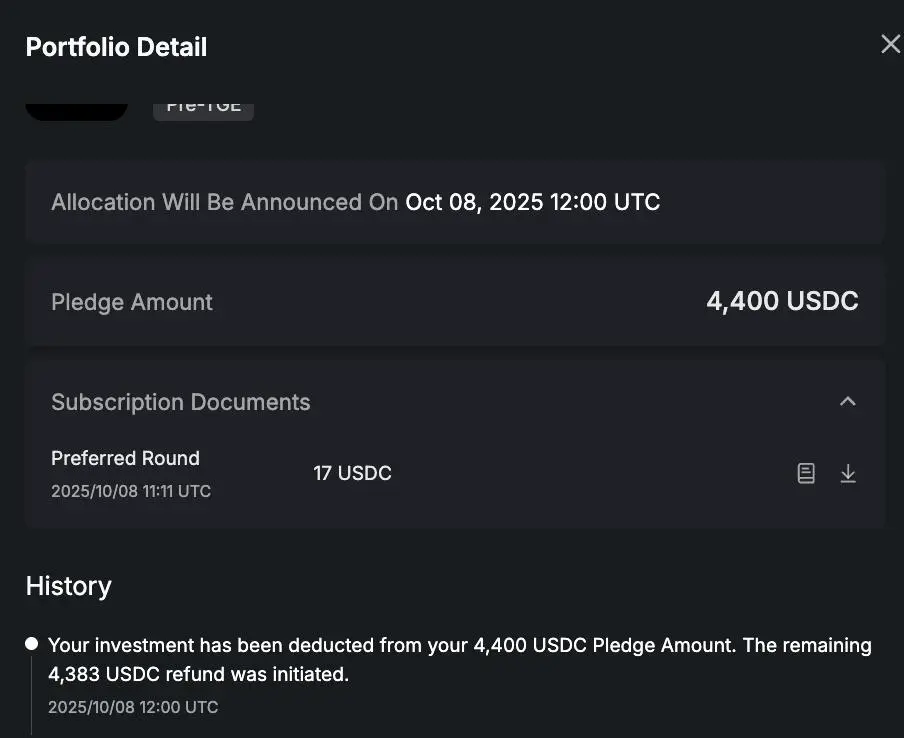Click the 4,383 USDC refund text
This screenshot has height=738, width=904.
pos(110,674)
